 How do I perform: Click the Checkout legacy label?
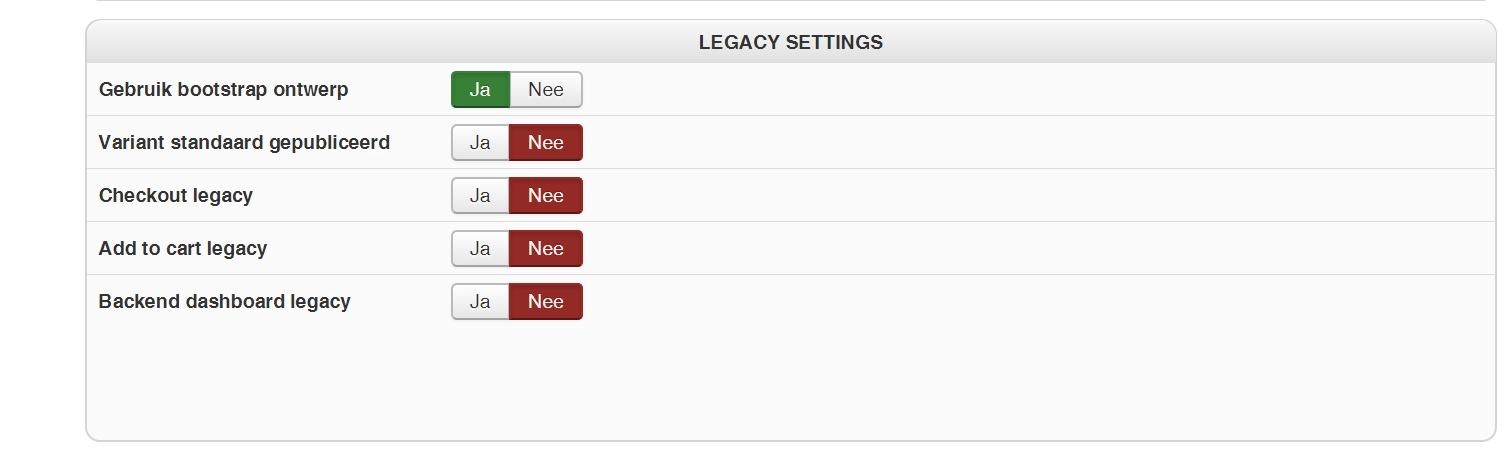pos(175,195)
